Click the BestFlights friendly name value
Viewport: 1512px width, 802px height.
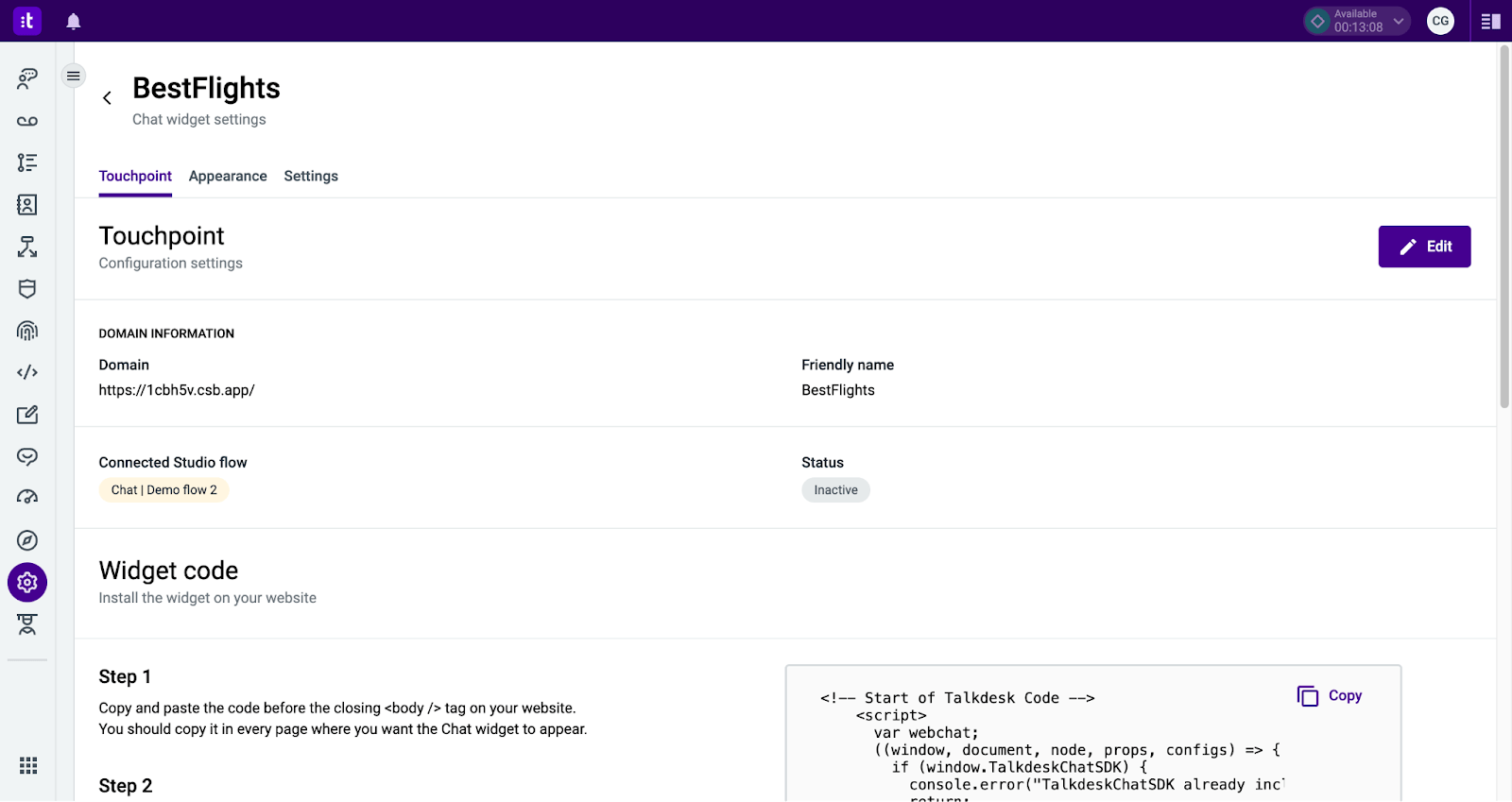pos(838,390)
